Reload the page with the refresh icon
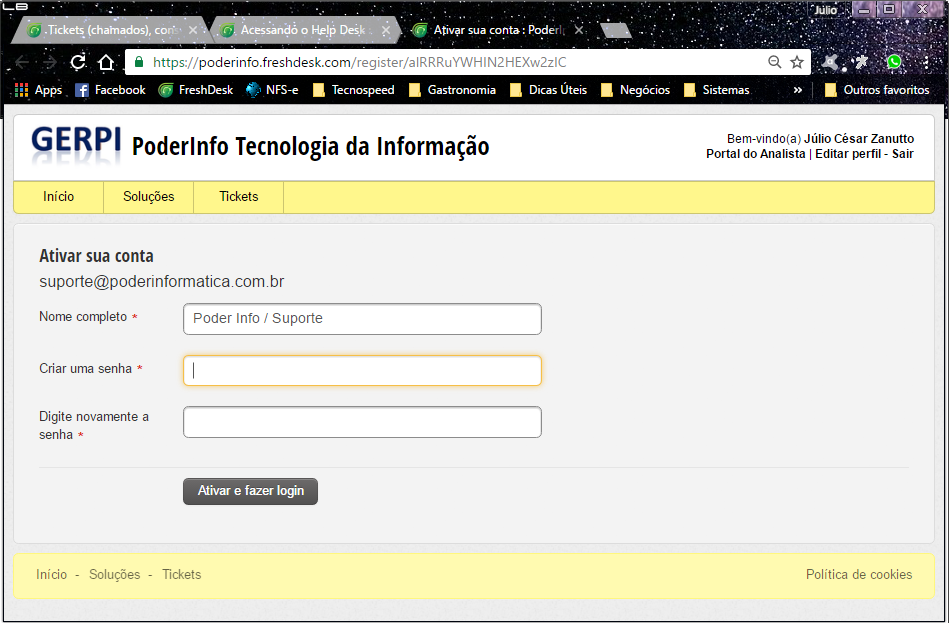The image size is (949, 623). coord(77,62)
